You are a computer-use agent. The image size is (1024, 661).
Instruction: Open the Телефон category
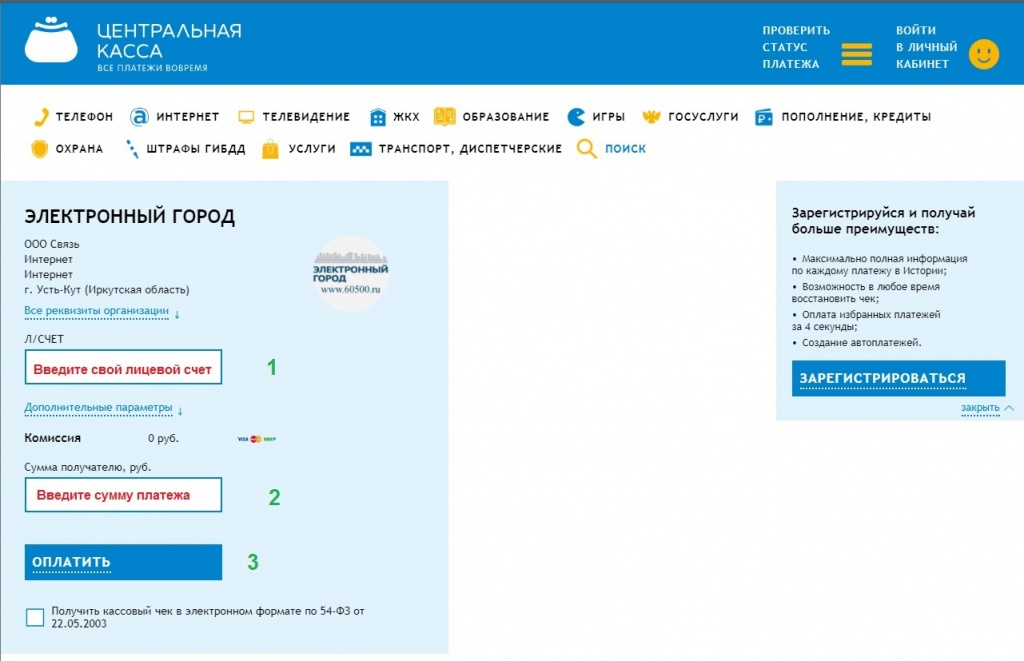[x=84, y=117]
